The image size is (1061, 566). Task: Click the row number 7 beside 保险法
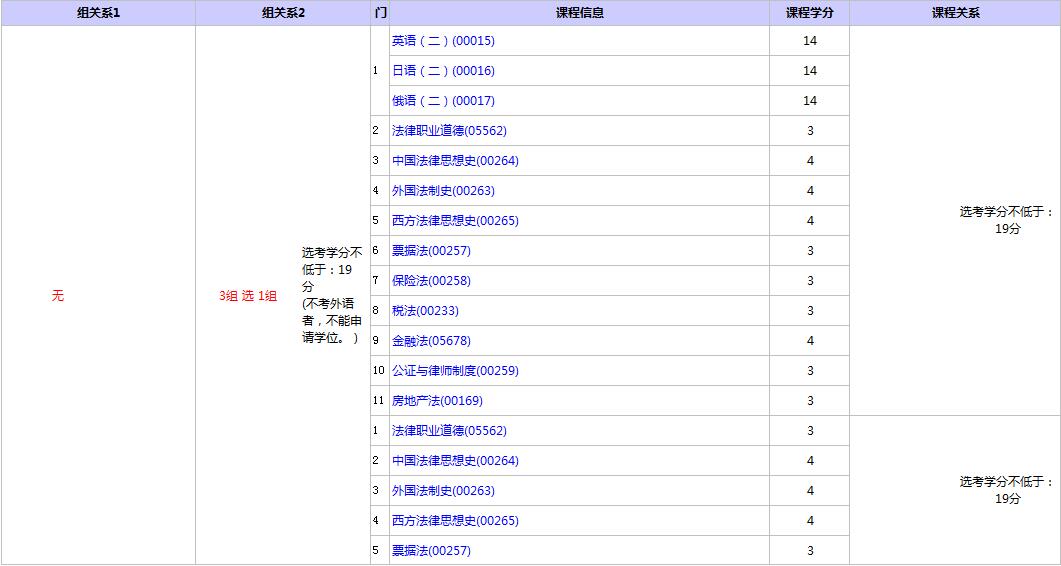(376, 281)
